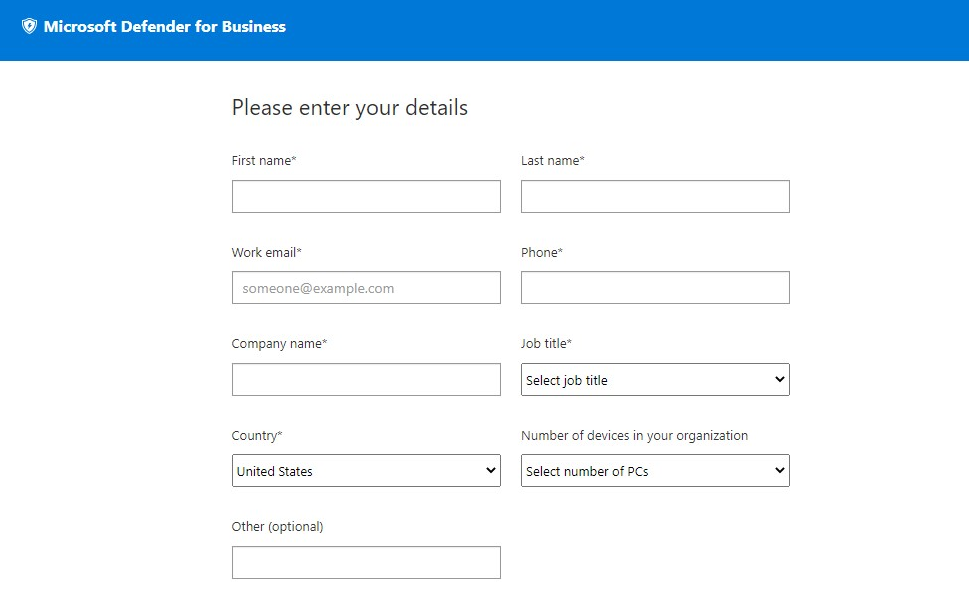Image resolution: width=969 pixels, height=596 pixels.
Task: Click the Company name label
Action: click(279, 344)
